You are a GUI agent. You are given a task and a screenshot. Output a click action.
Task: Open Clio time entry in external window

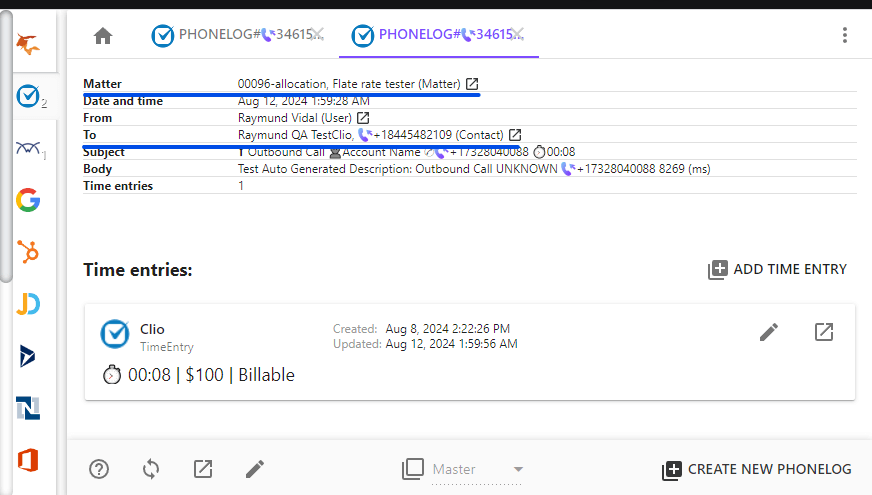coord(823,332)
